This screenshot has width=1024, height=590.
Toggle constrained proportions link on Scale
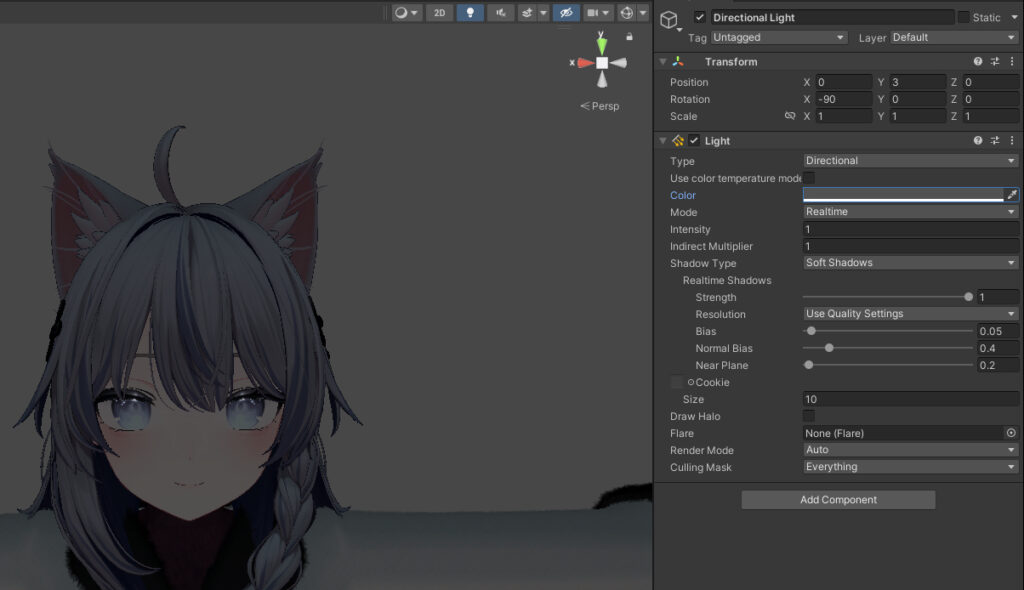pyautogui.click(x=790, y=116)
